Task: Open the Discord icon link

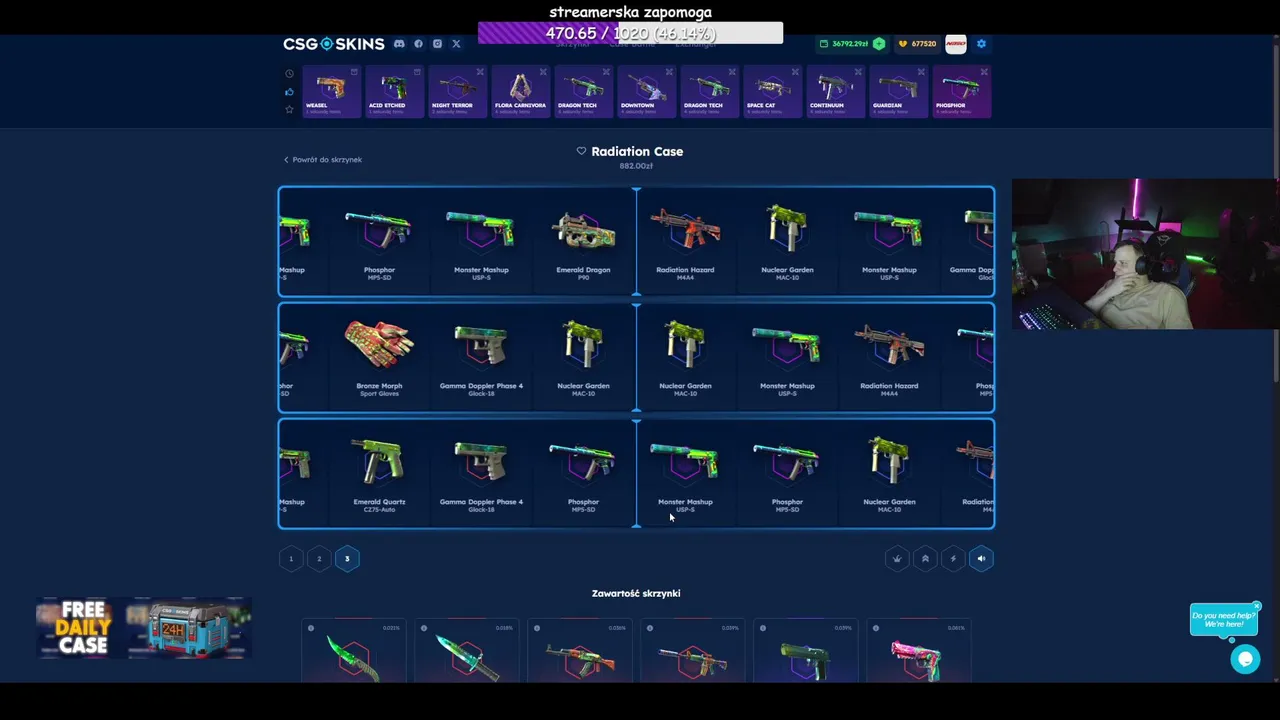Action: click(399, 44)
